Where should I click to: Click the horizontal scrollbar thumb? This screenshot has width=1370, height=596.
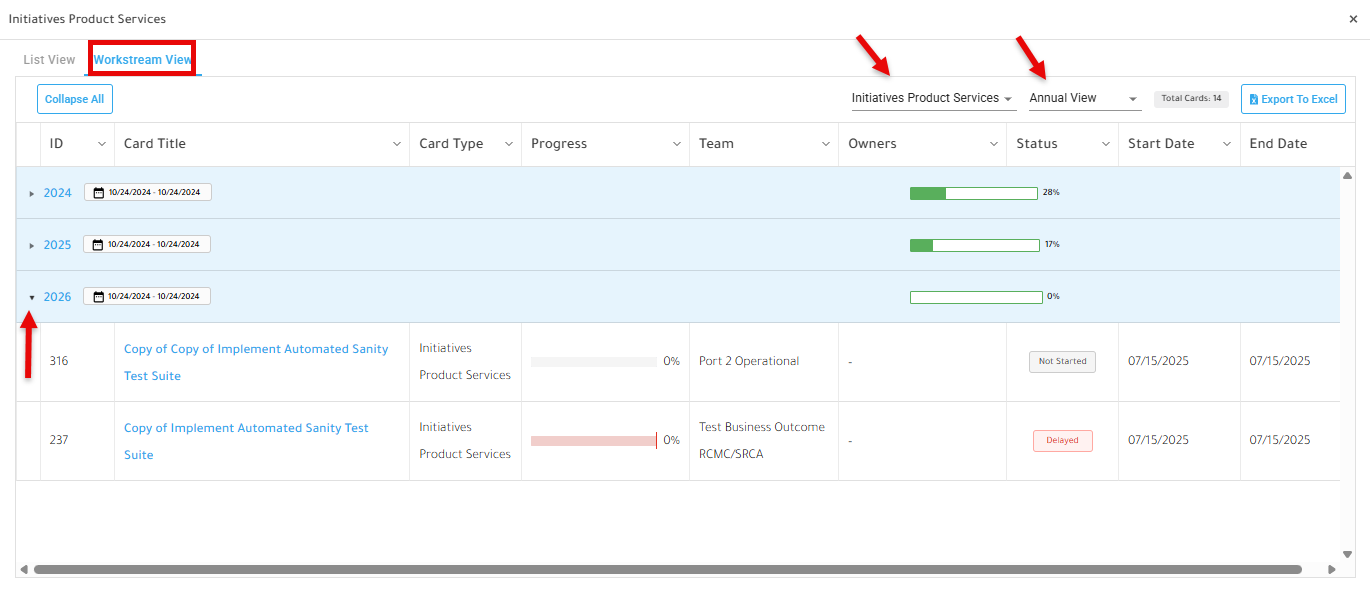(x=668, y=570)
